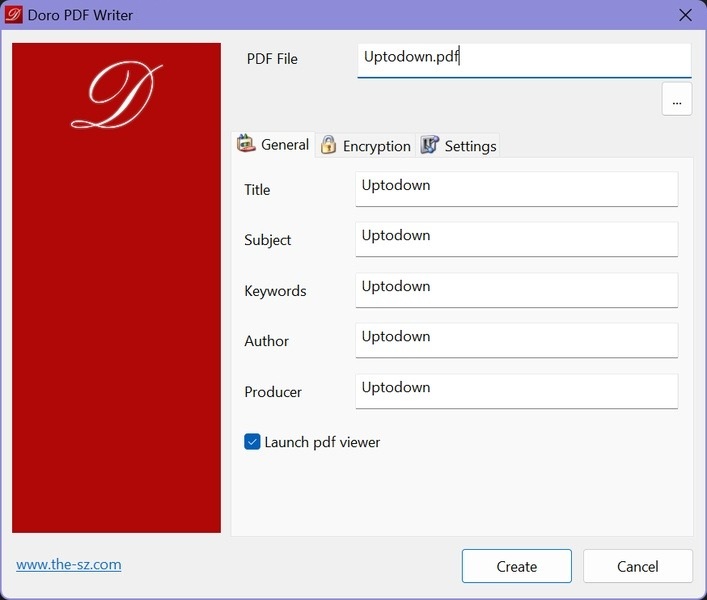Click the Doro app icon in title bar
Viewport: 707px width, 600px height.
(x=15, y=15)
